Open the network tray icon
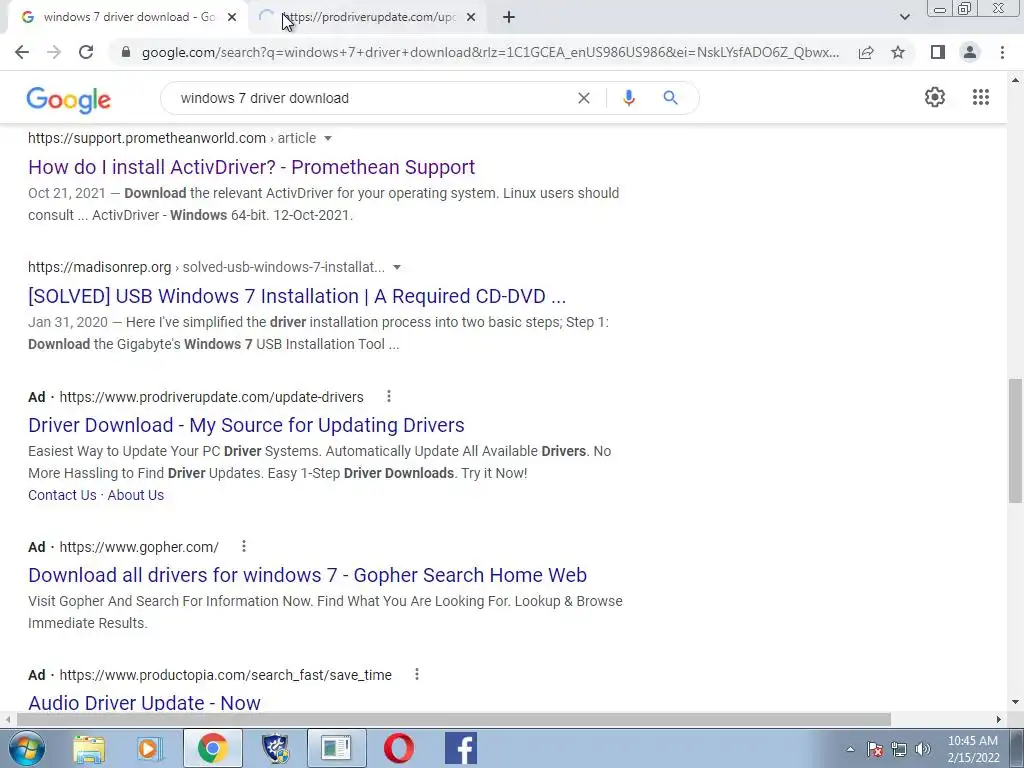This screenshot has height=768, width=1024. click(x=899, y=749)
